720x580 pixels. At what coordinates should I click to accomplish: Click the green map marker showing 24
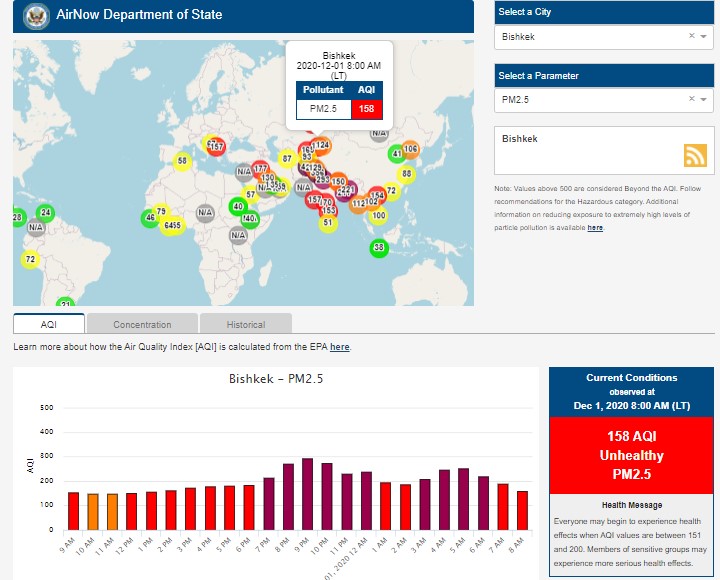coord(45,212)
